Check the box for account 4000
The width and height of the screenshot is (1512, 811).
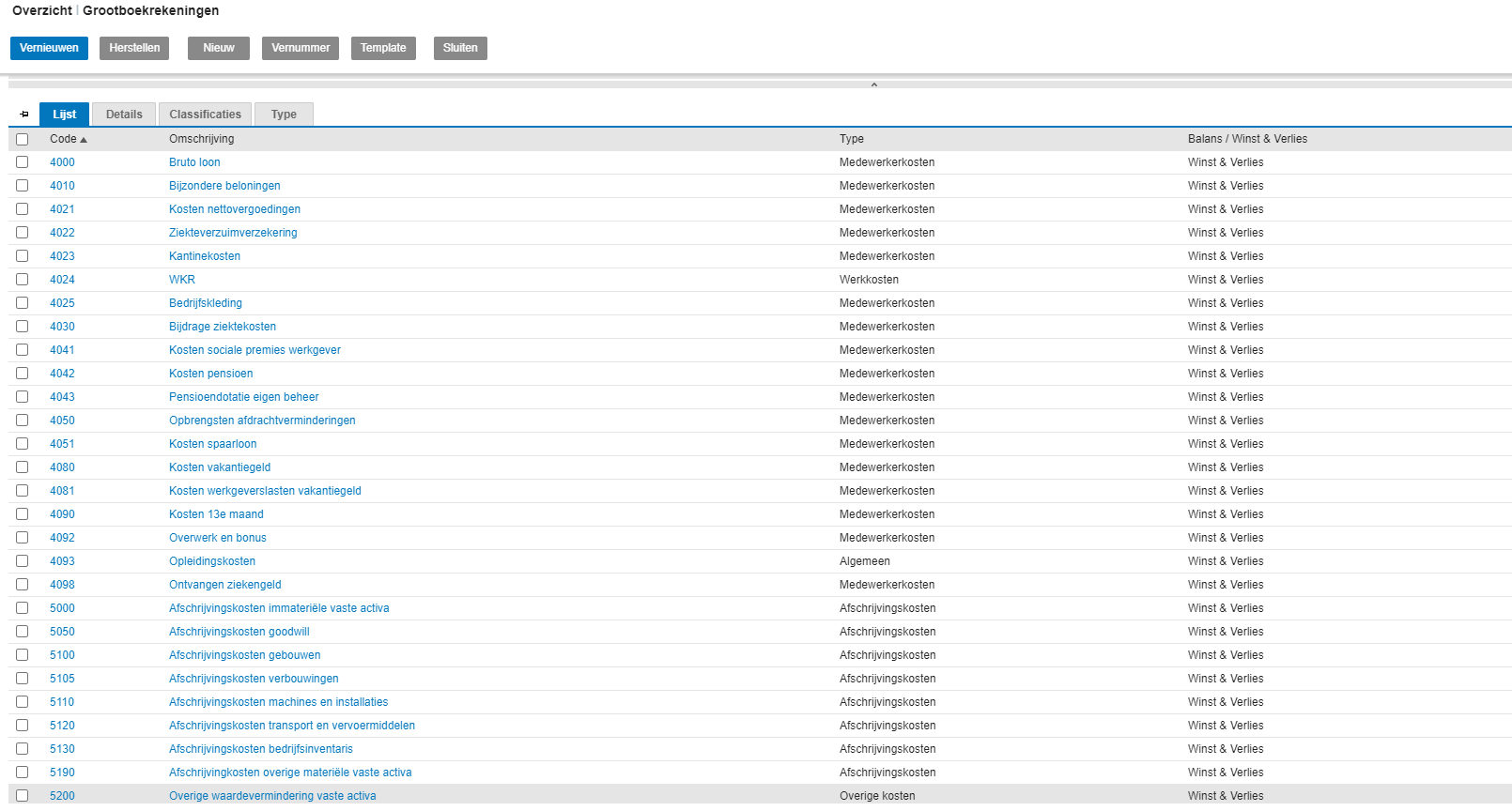tap(23, 162)
